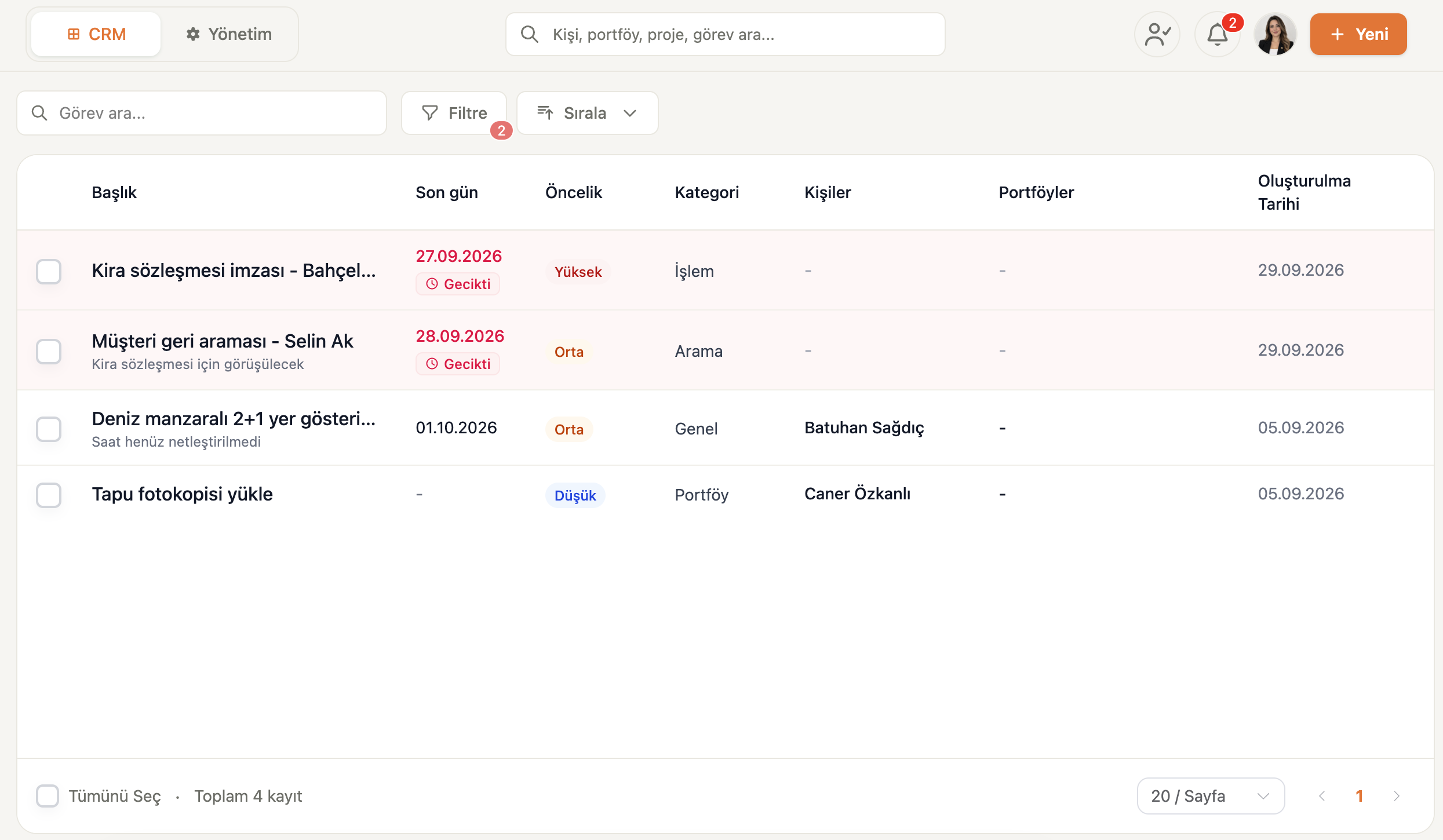Click the Oluşturulma Tarihi column header
The width and height of the screenshot is (1443, 840).
(x=1304, y=192)
